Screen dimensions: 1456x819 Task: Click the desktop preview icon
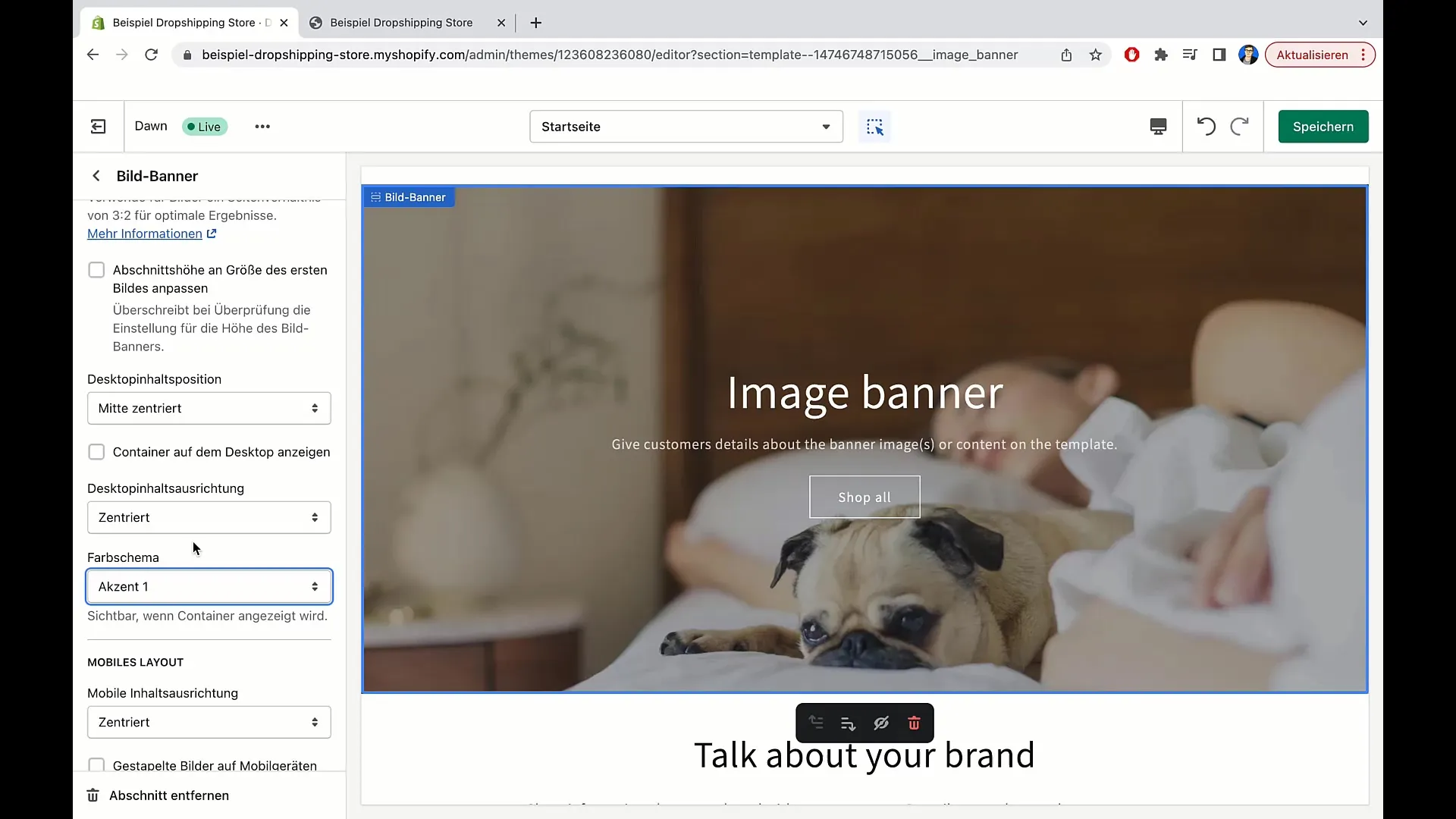[1158, 126]
